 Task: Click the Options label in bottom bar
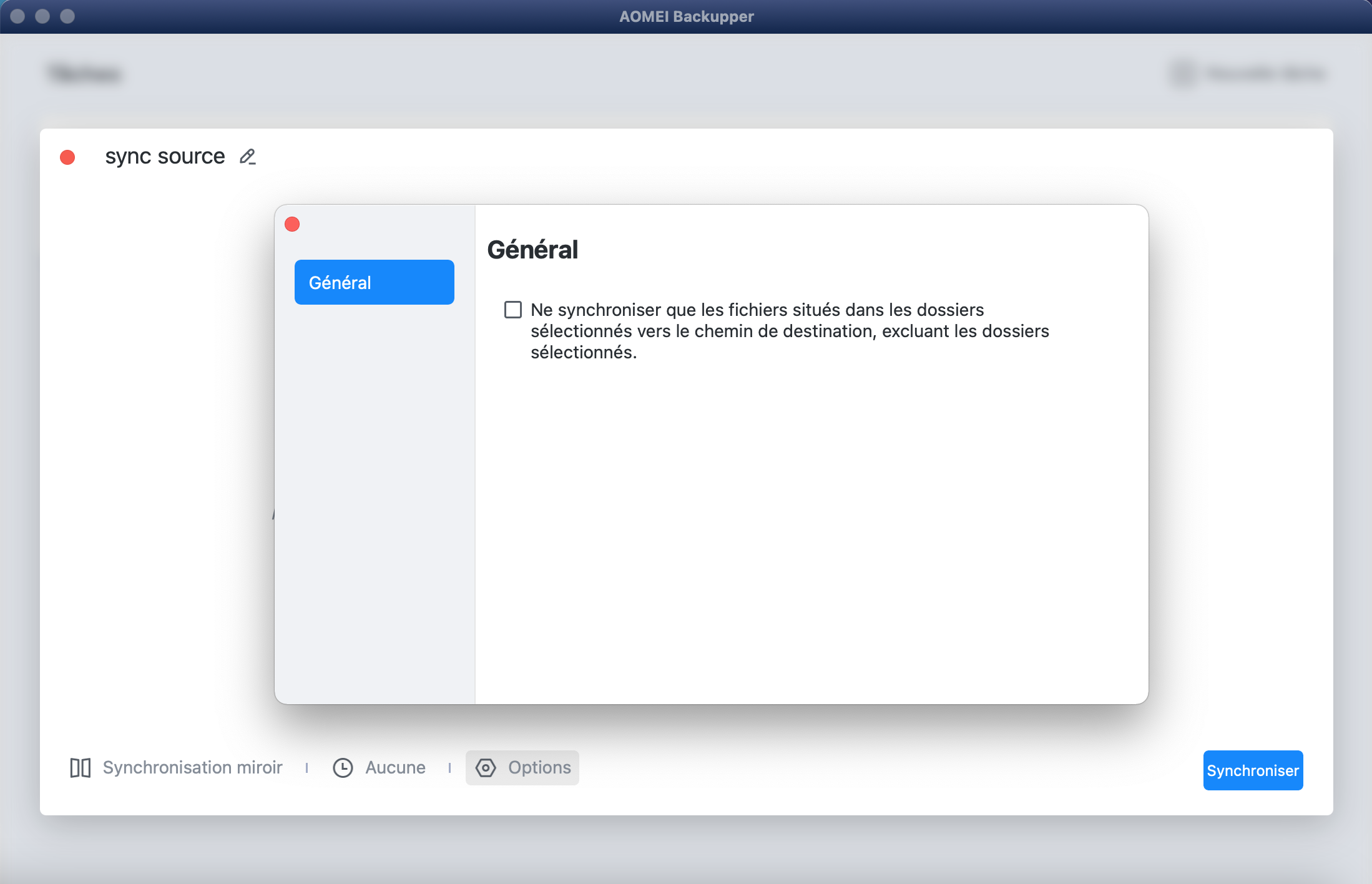[x=539, y=767]
